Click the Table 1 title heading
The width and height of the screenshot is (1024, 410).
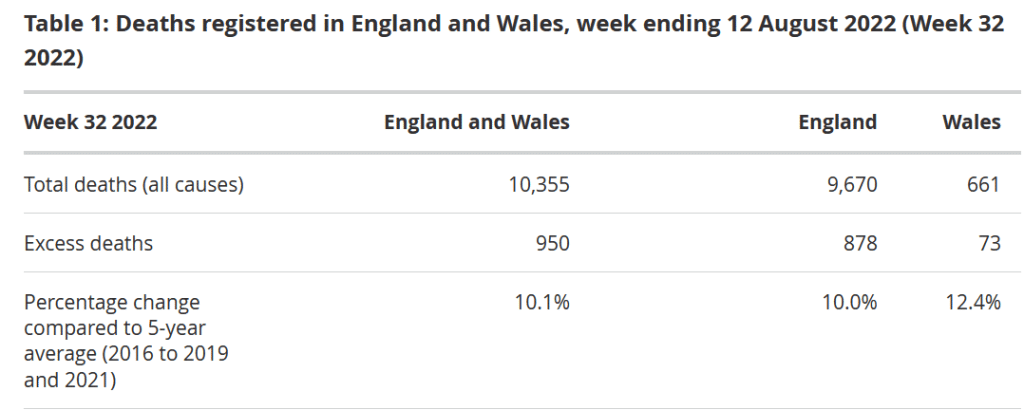tap(513, 40)
